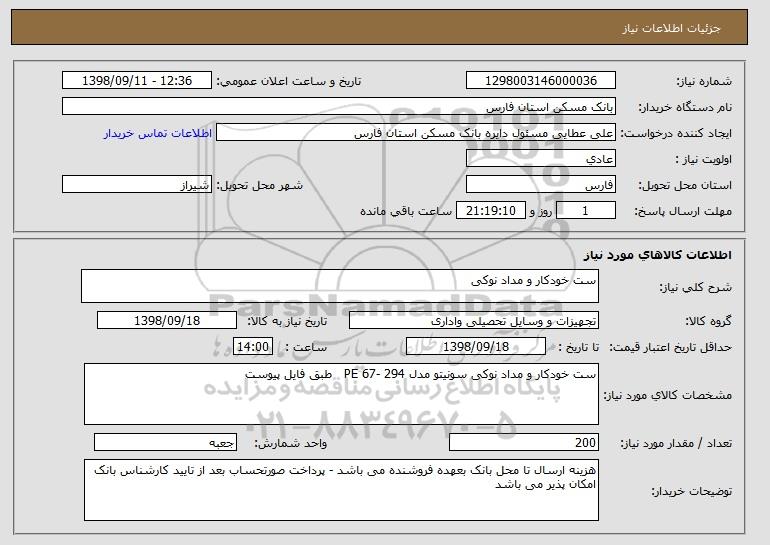Click the need date field next to تاریخ نیاز به کالا
The width and height of the screenshot is (770, 545).
(x=167, y=321)
